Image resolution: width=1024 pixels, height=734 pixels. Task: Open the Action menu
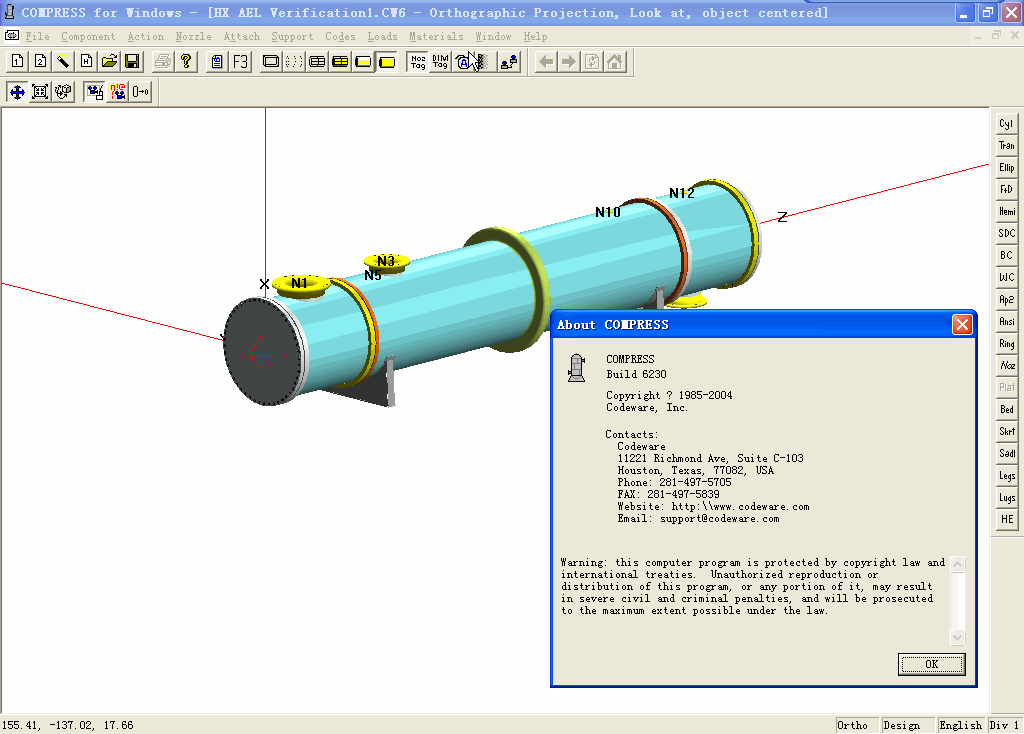[146, 37]
